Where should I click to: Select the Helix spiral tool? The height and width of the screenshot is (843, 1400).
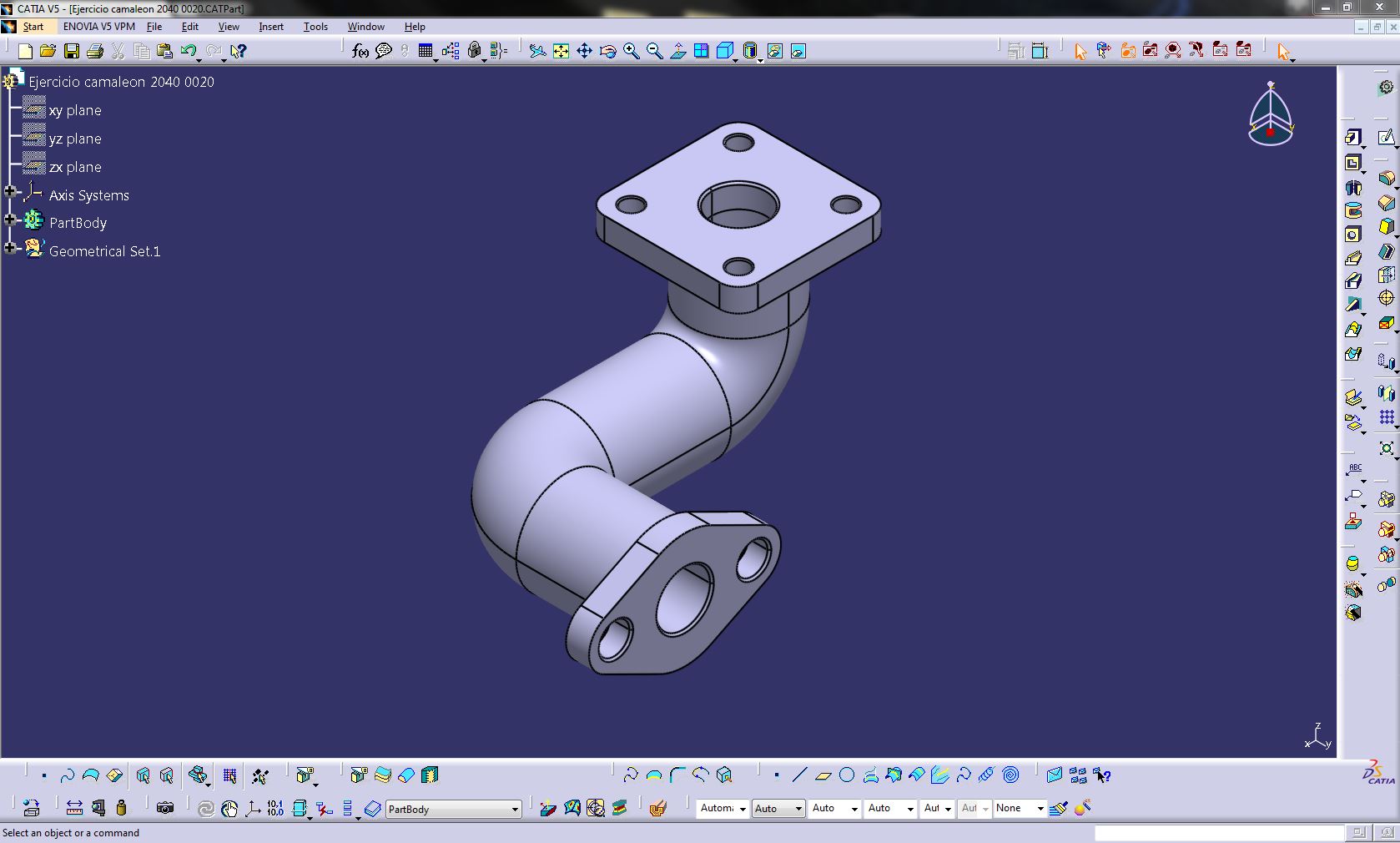click(1010, 775)
